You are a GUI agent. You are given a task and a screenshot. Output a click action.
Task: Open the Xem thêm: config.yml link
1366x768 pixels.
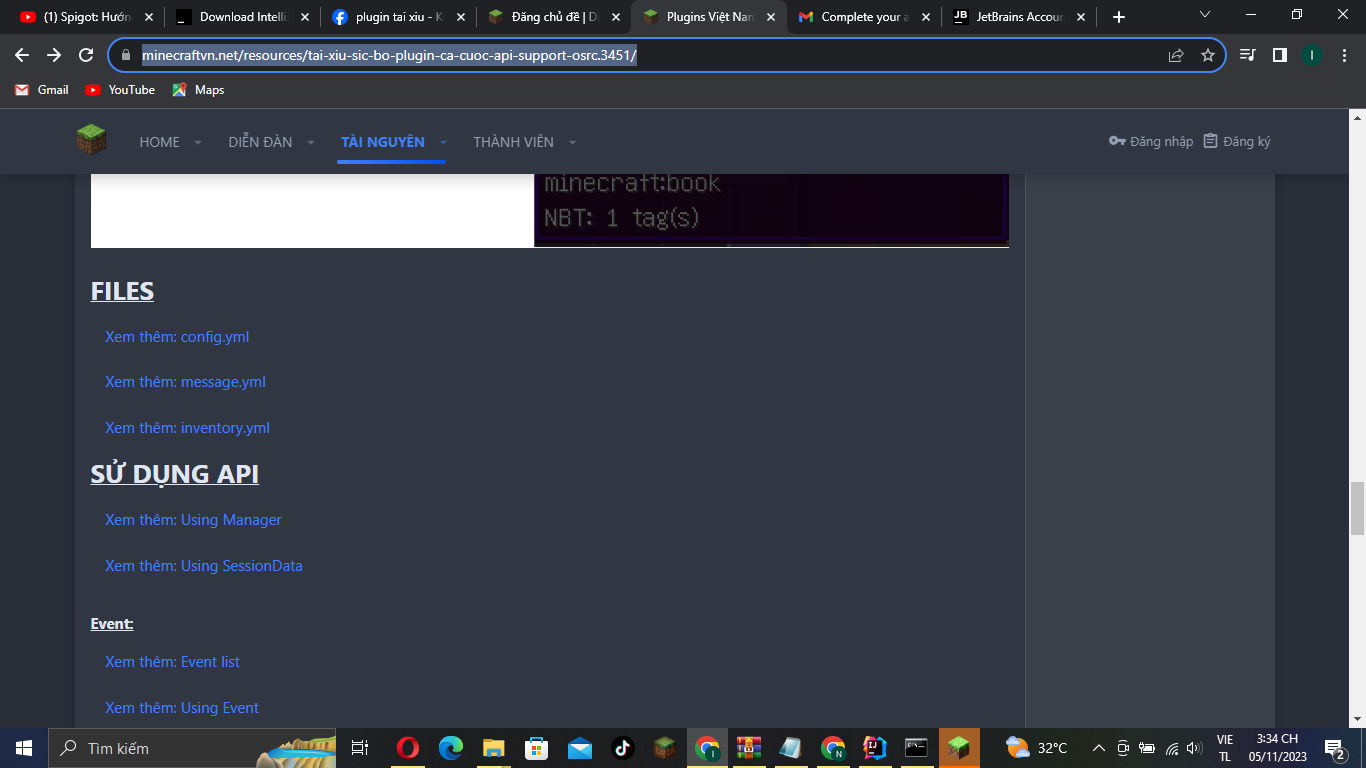point(177,337)
